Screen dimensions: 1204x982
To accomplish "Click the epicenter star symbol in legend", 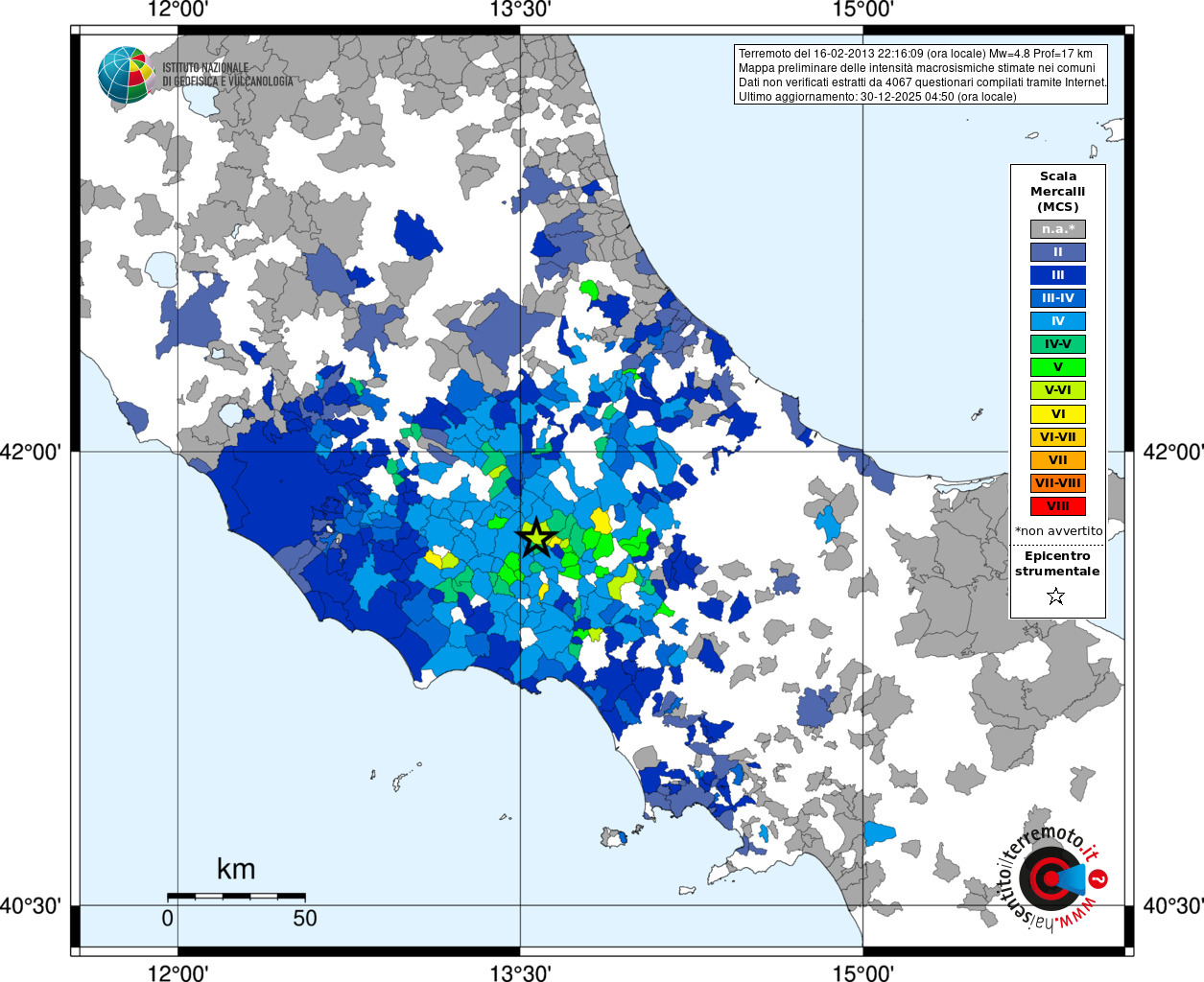I will coord(1056,596).
